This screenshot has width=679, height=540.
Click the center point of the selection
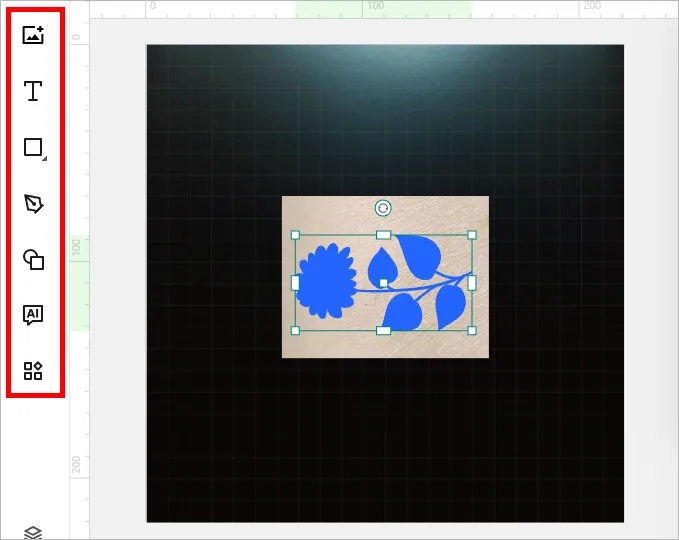click(x=383, y=283)
